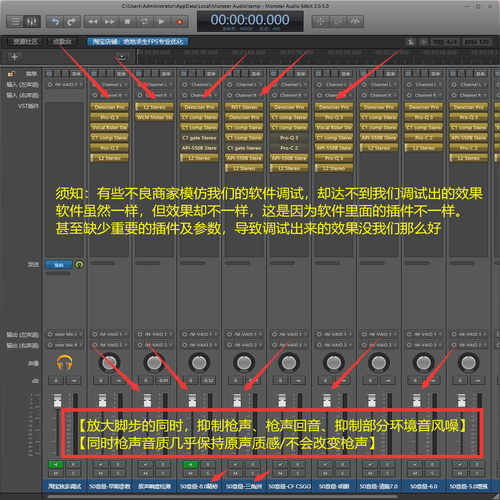500x500 pixels.
Task: Click the red record button
Action: 179,22
